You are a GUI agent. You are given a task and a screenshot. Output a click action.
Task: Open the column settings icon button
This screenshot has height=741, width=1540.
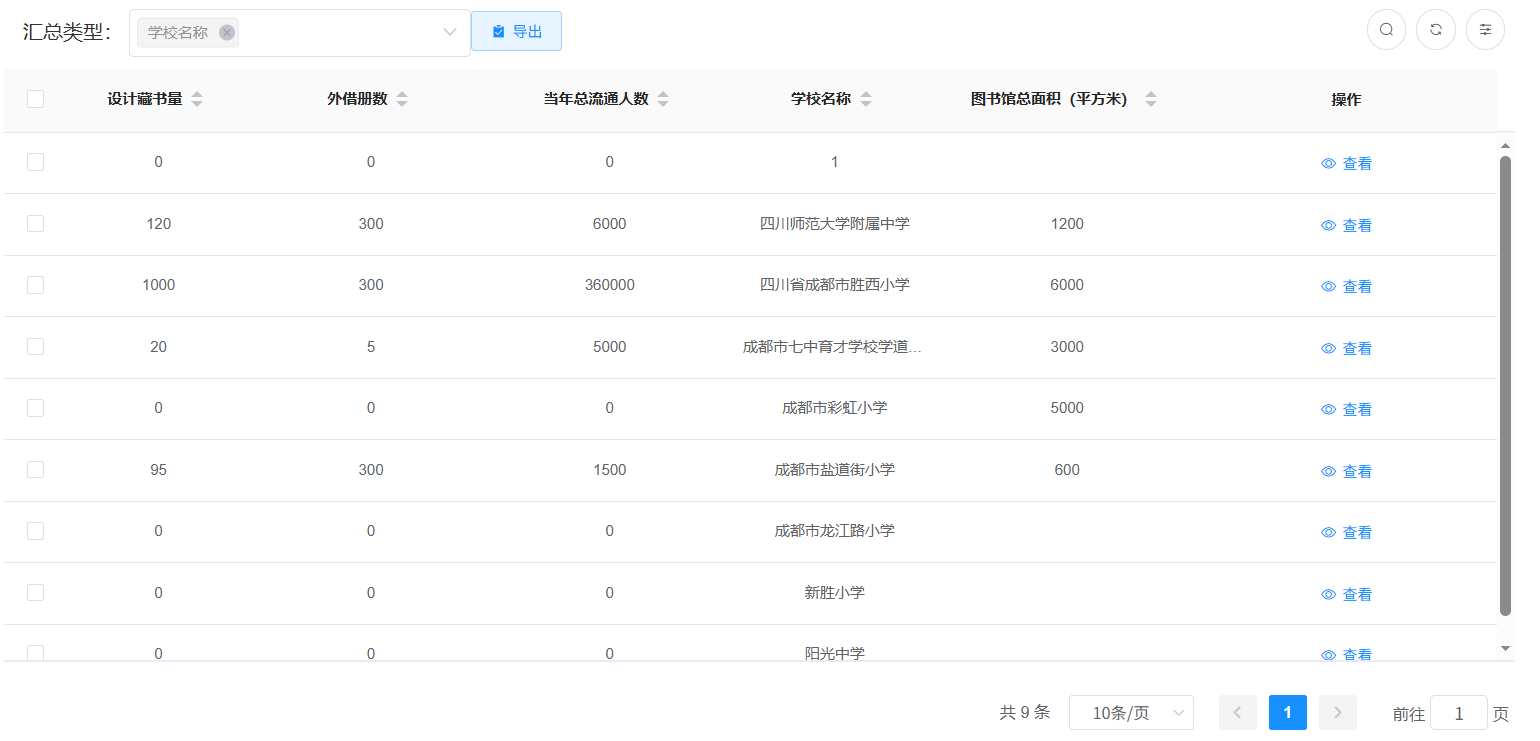click(1485, 30)
